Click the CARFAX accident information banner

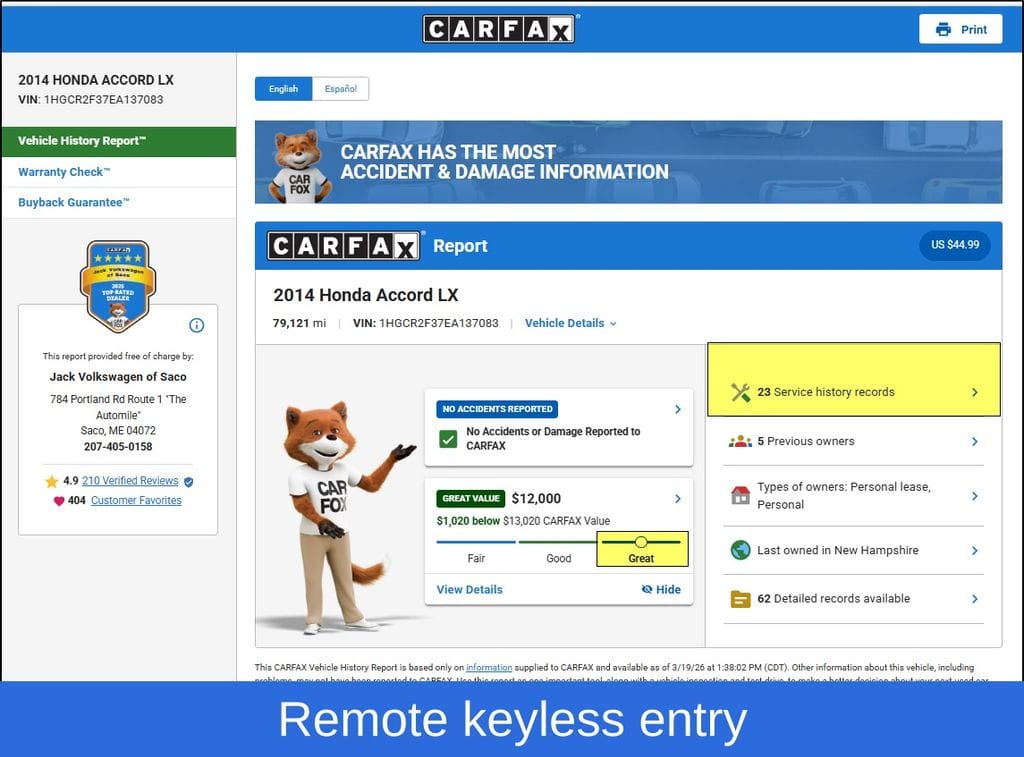(x=628, y=162)
